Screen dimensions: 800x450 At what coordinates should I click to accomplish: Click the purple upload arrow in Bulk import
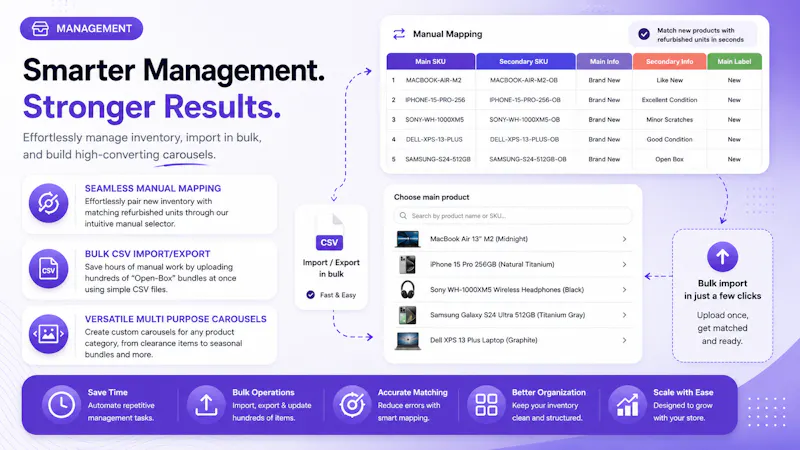pos(722,257)
